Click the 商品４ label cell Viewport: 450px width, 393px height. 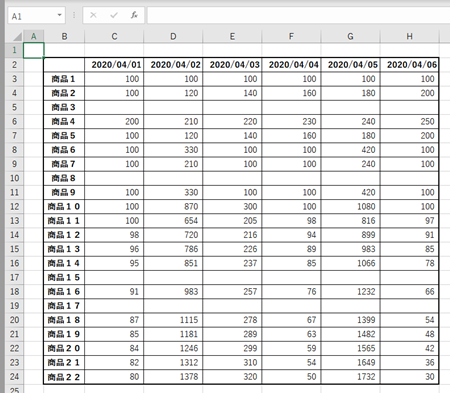64,122
